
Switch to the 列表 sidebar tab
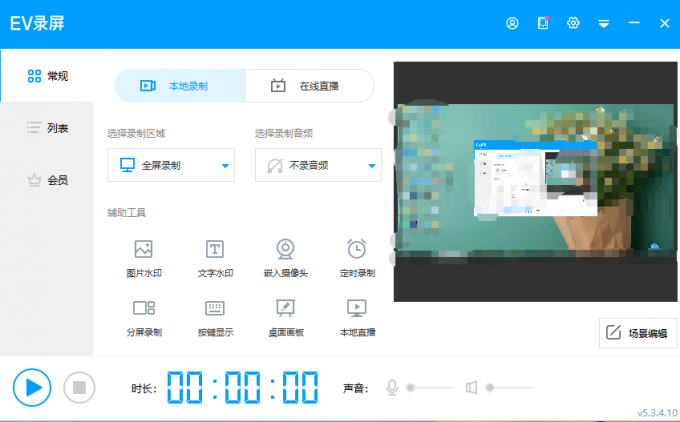(x=47, y=128)
